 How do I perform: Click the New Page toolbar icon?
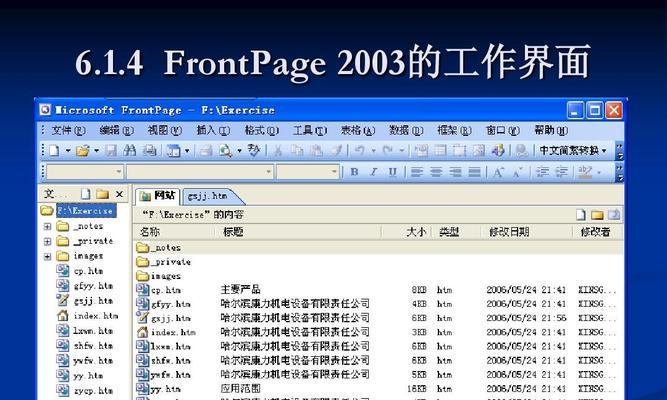tap(54, 150)
